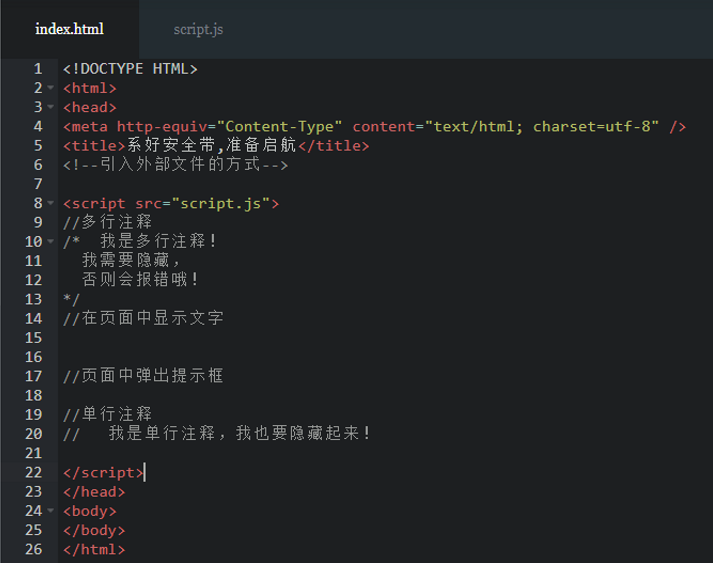Image resolution: width=713 pixels, height=563 pixels.
Task: Collapse the html tag fold arrow on line 2
Action: click(51, 88)
